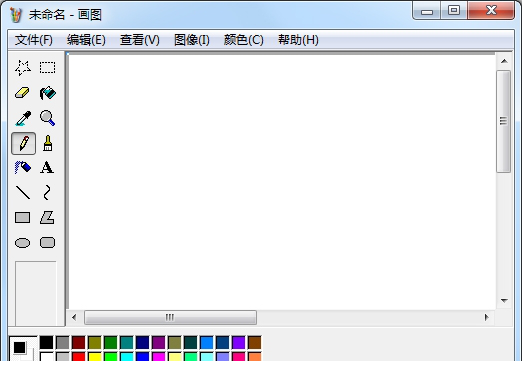Pick the dark gray color swatch
This screenshot has width=522, height=375.
point(62,342)
